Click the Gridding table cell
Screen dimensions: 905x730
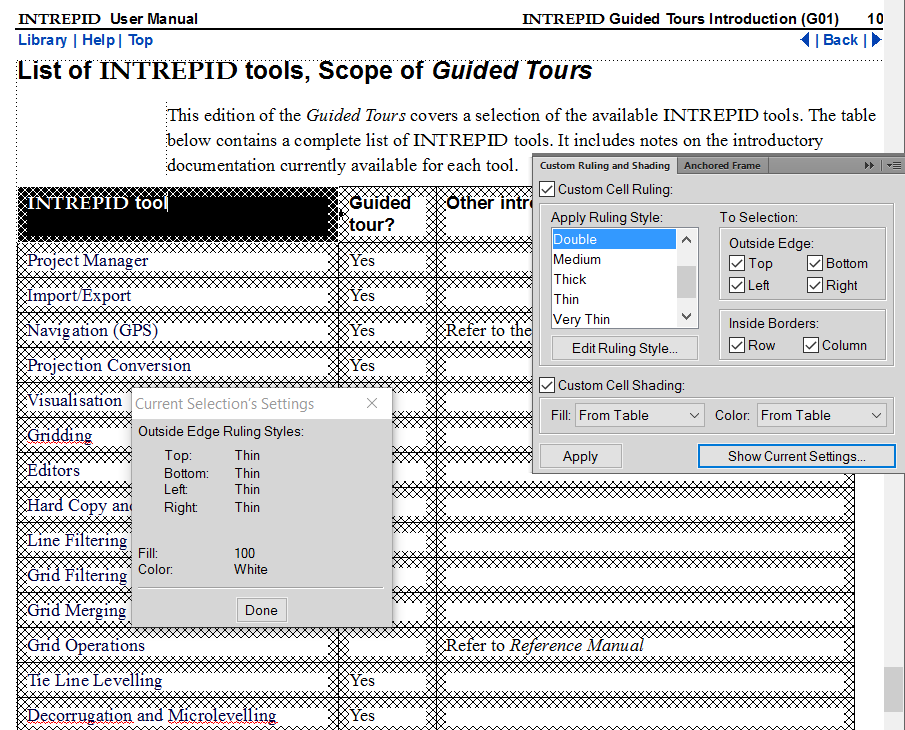click(x=75, y=435)
